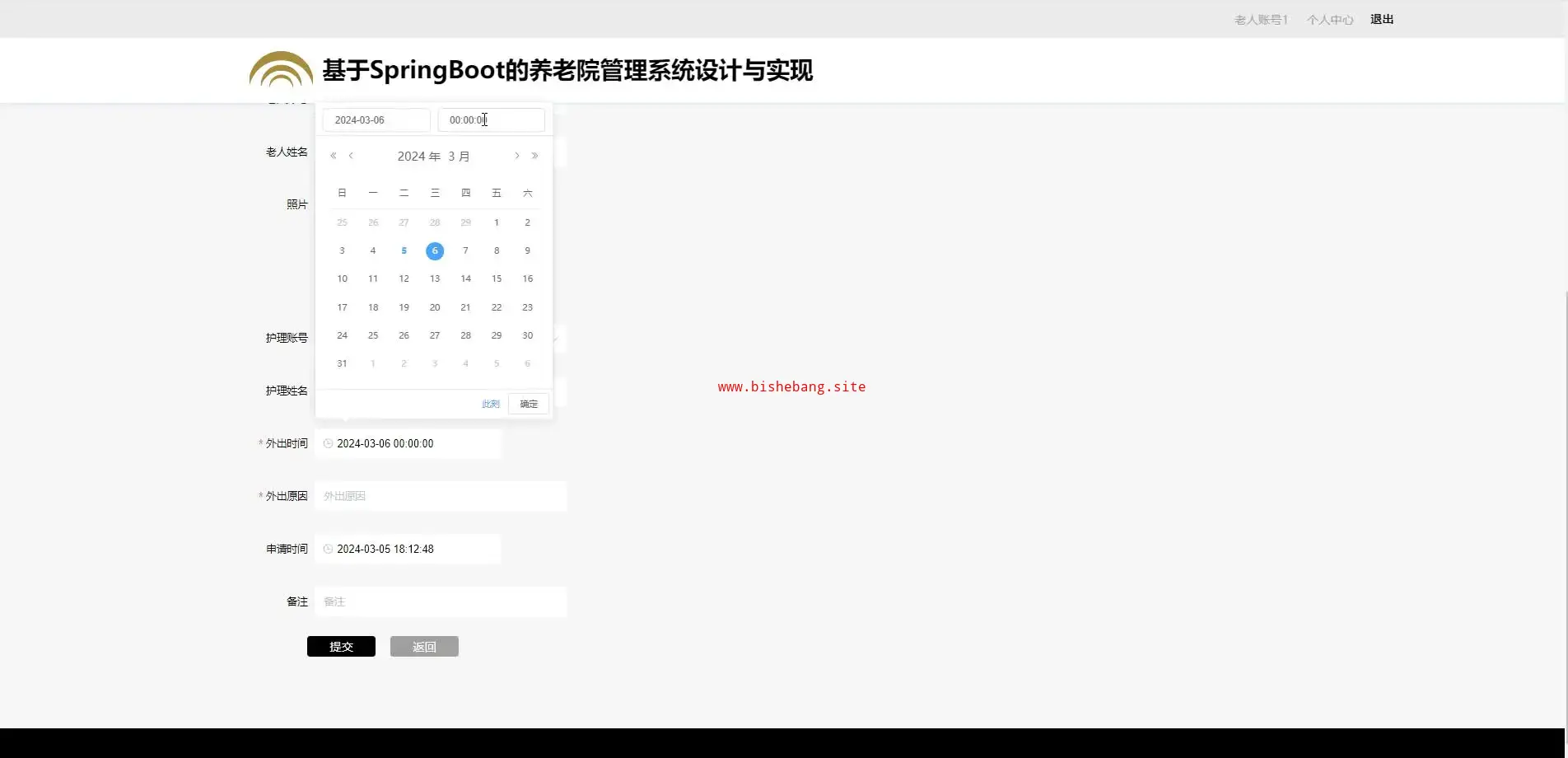Pick day 7 in the calendar
This screenshot has height=758, width=1568.
coord(465,250)
